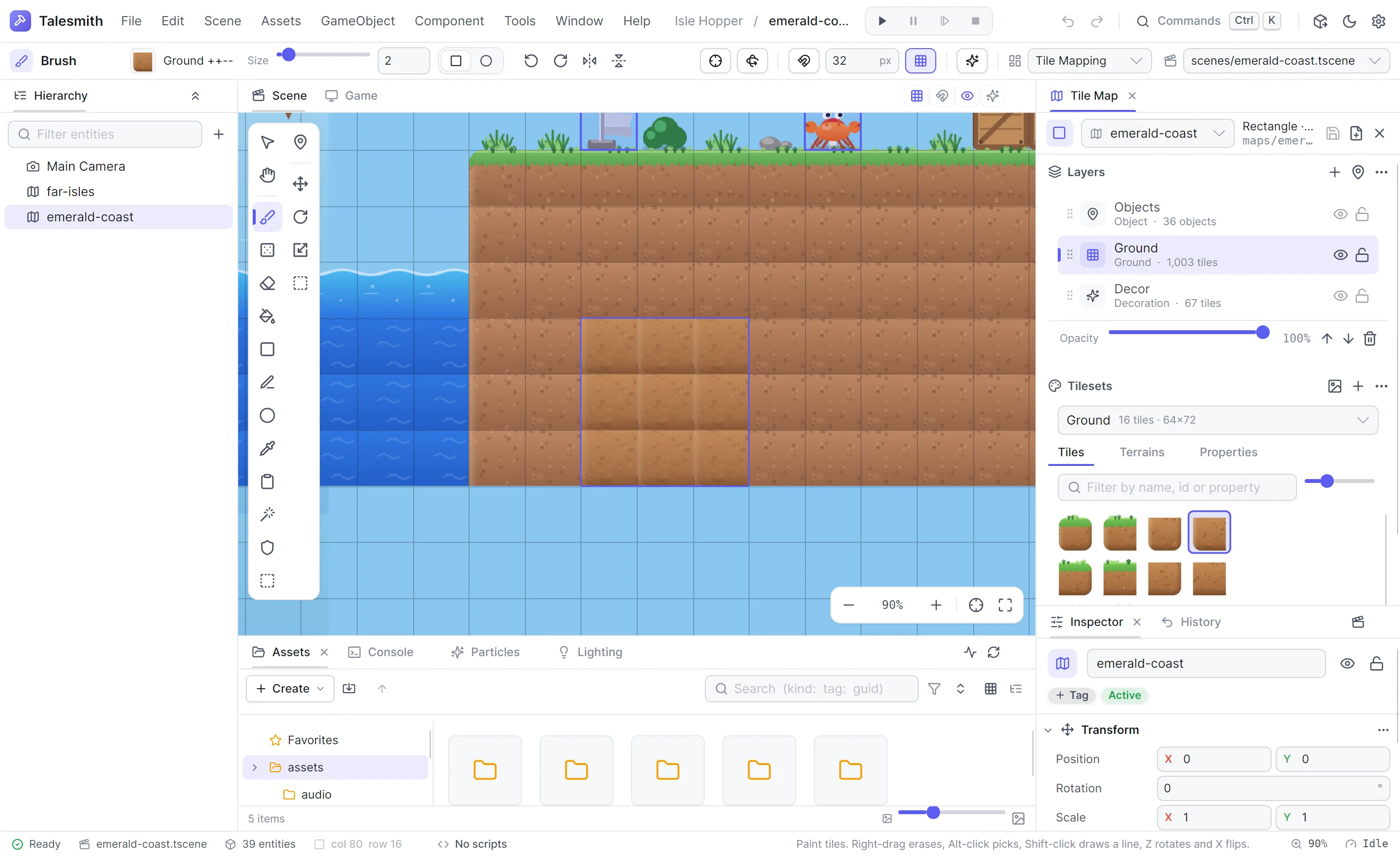Hide the Objects layer visibility
Image resolution: width=1400 pixels, height=856 pixels.
coord(1340,214)
